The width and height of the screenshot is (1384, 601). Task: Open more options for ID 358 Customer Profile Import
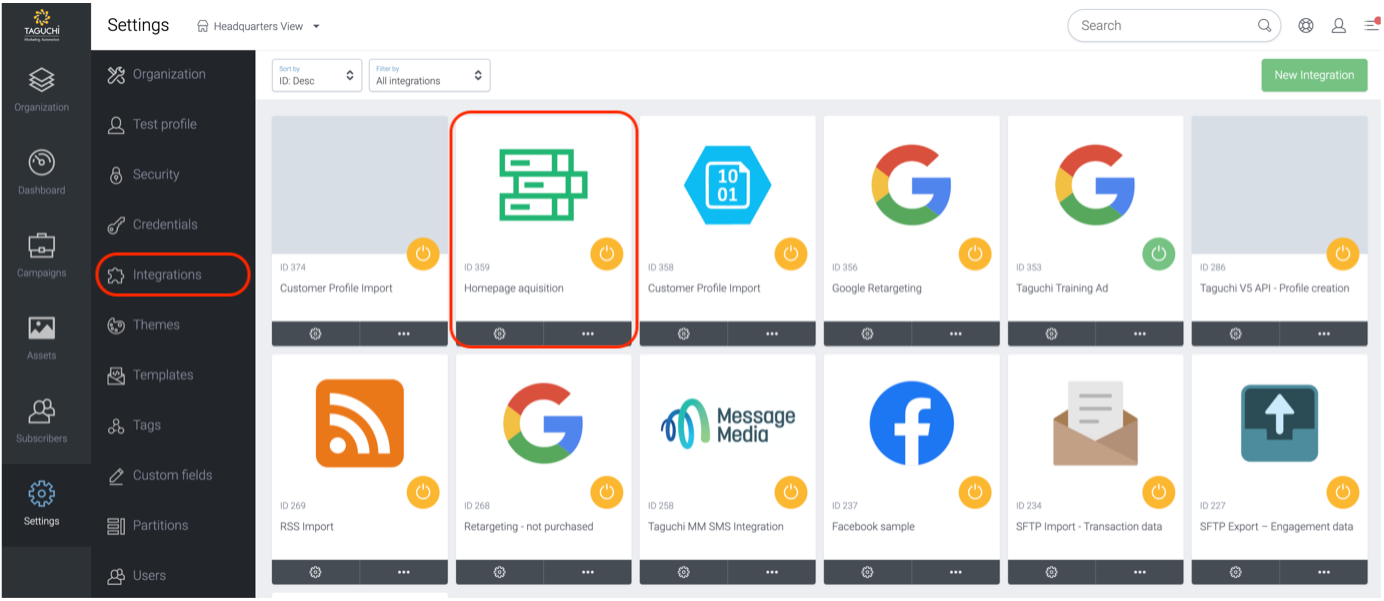pos(772,334)
